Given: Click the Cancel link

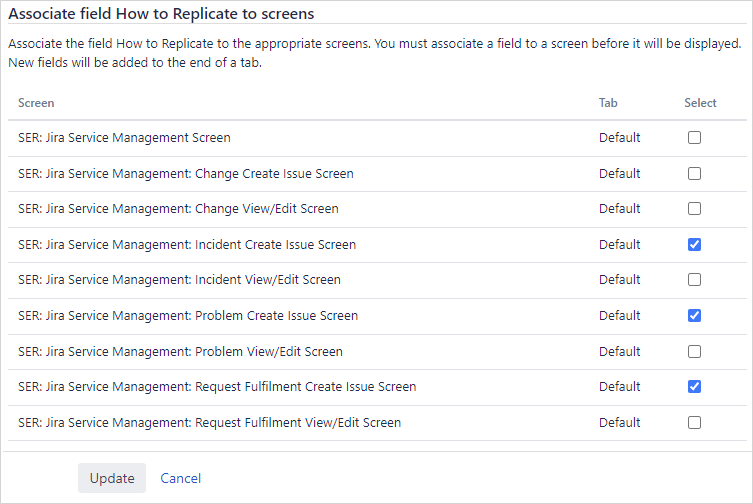Looking at the screenshot, I should point(180,478).
